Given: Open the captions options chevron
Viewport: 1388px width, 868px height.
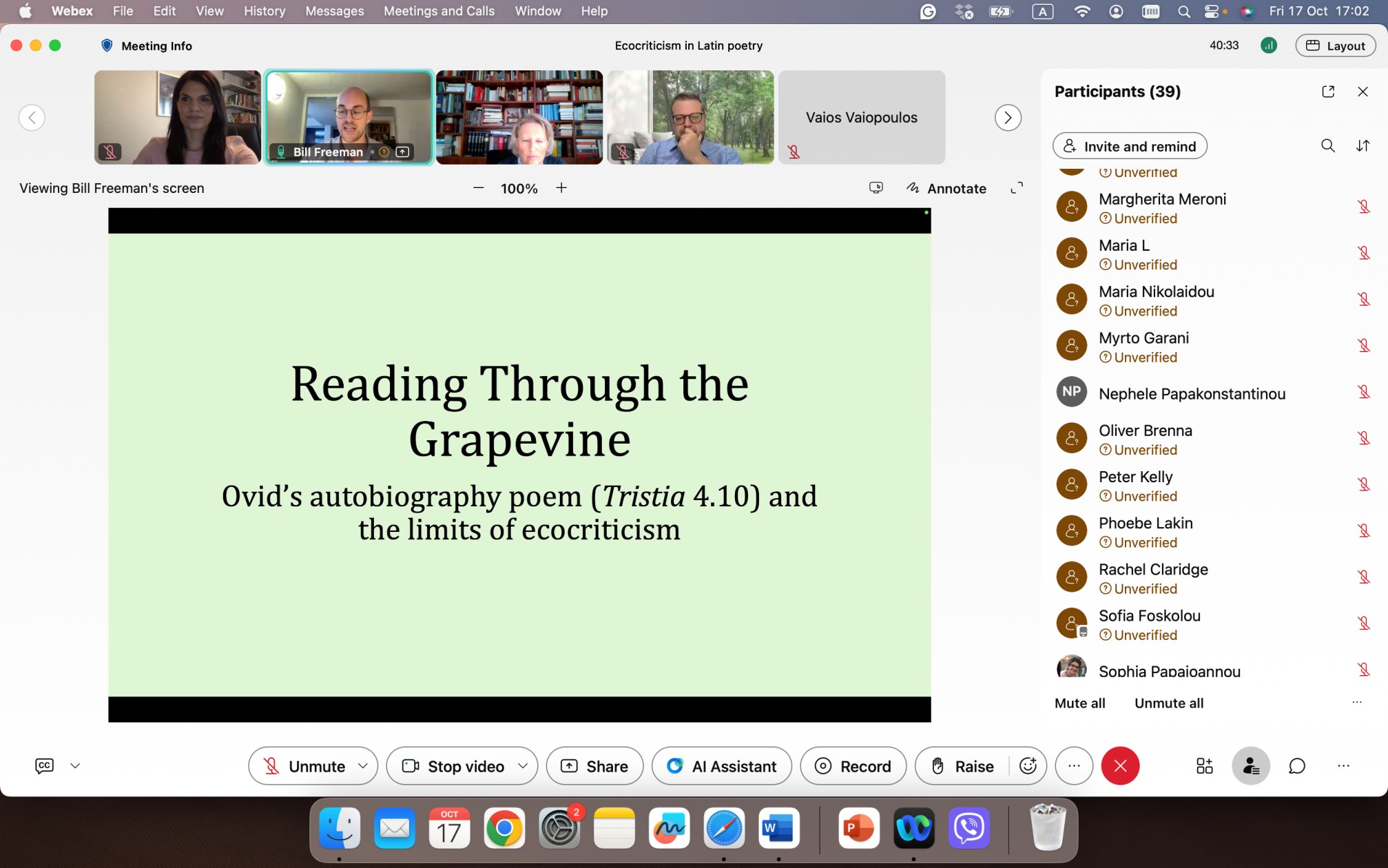Looking at the screenshot, I should (x=75, y=766).
